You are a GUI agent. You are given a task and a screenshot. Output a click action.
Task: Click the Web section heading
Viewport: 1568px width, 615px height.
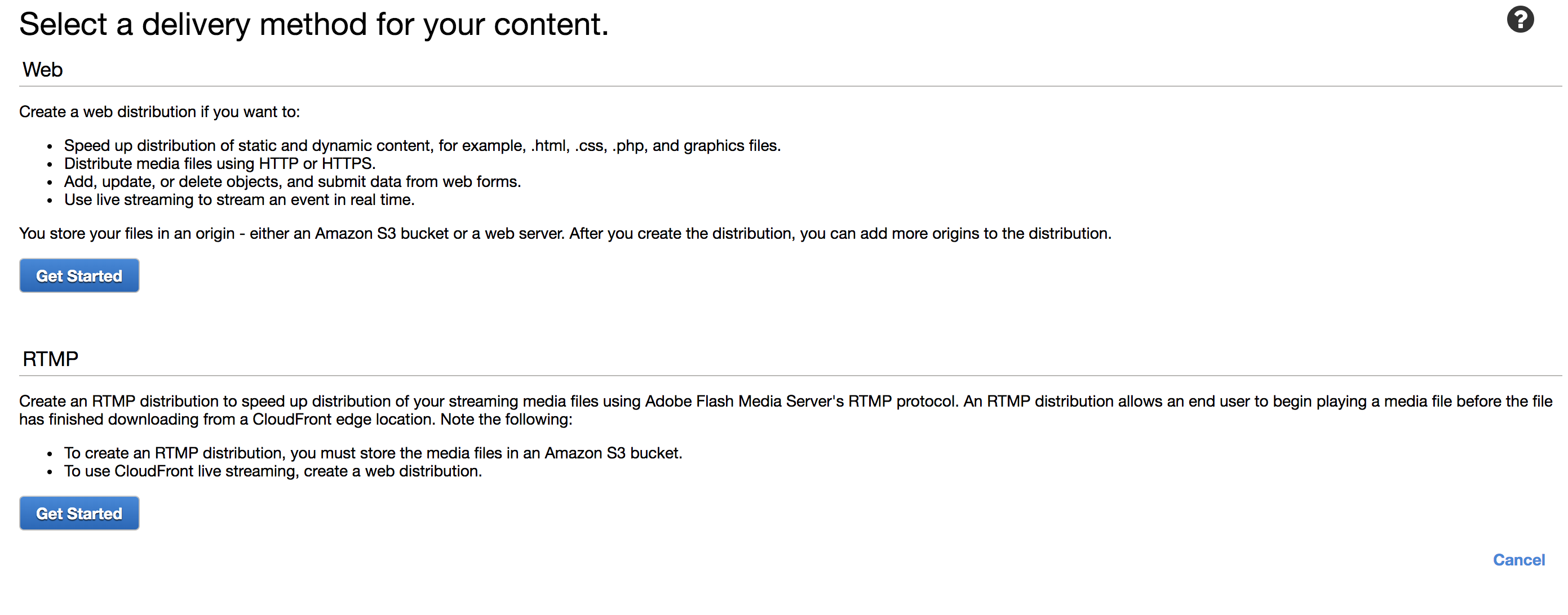(43, 69)
